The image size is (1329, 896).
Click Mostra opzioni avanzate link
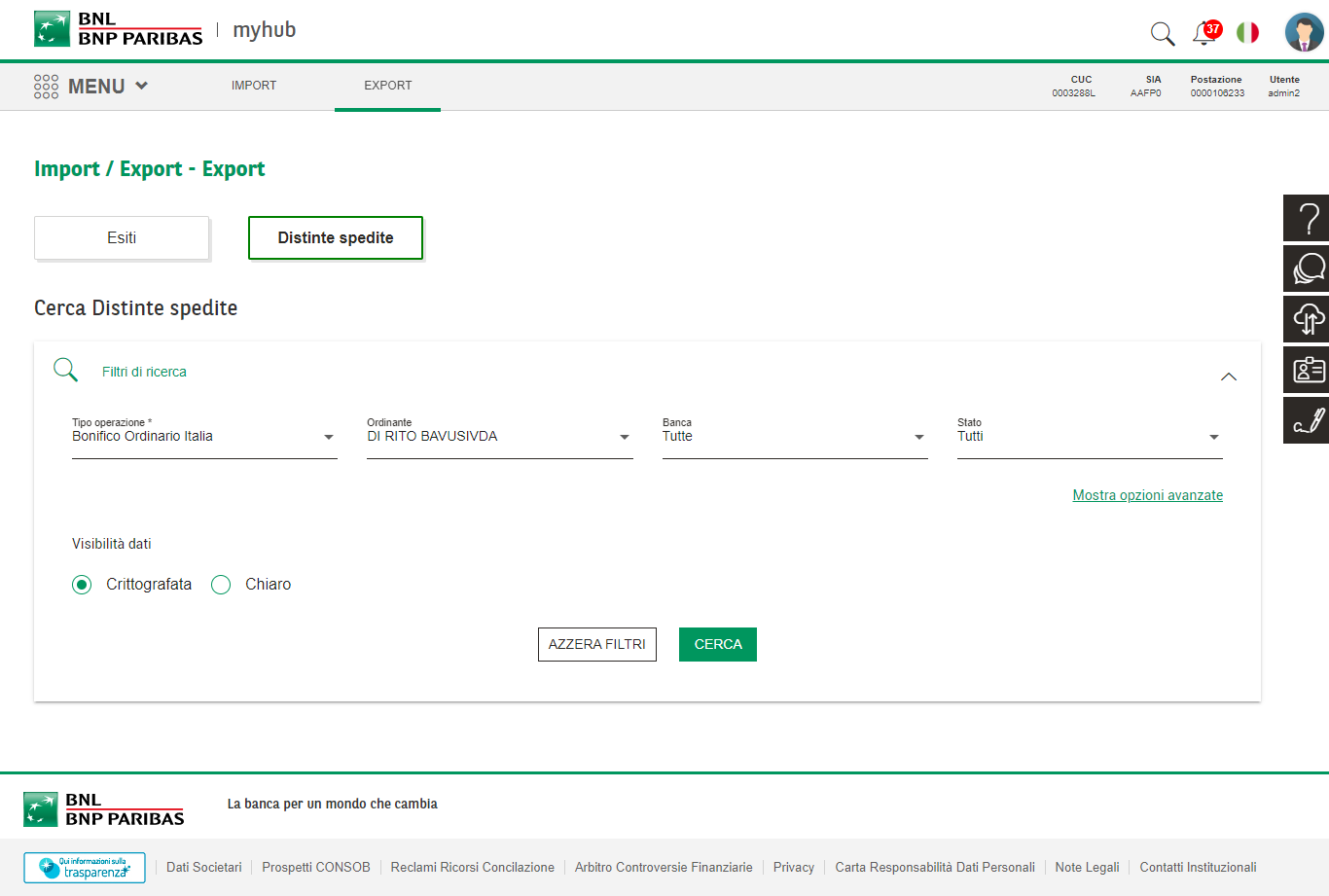point(1148,495)
